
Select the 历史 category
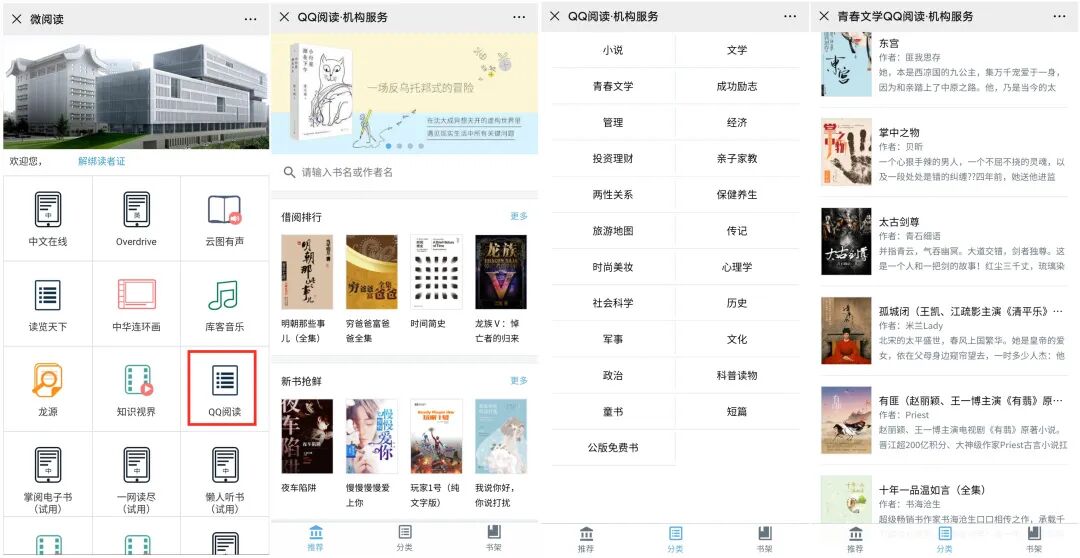(737, 303)
